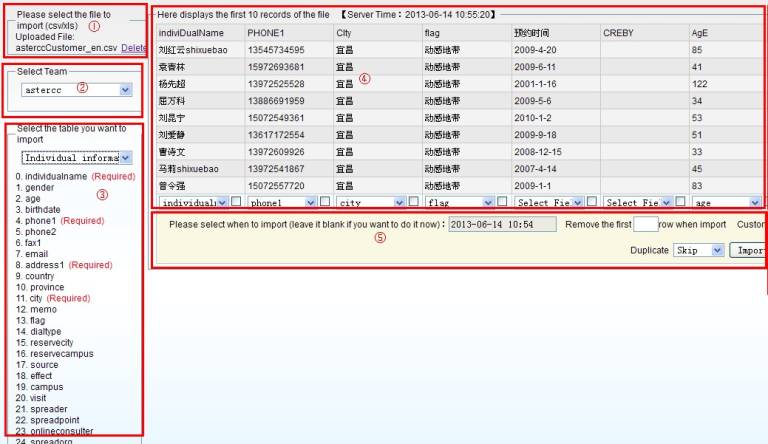Open Select Field dropdown under CREBY column
Viewport: 768px width, 444px height.
(x=638, y=202)
